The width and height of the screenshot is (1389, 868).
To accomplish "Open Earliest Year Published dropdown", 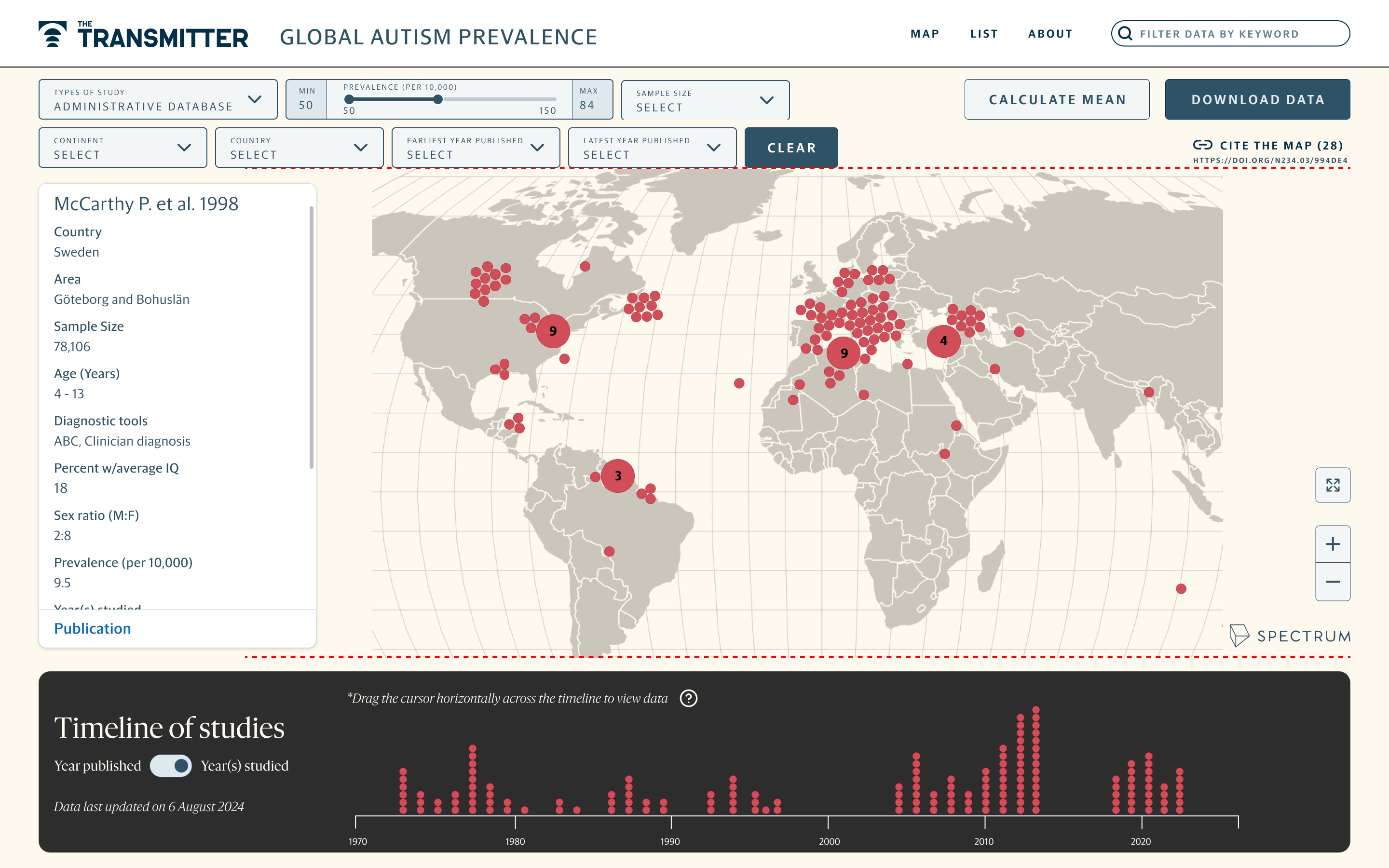I will [x=475, y=148].
